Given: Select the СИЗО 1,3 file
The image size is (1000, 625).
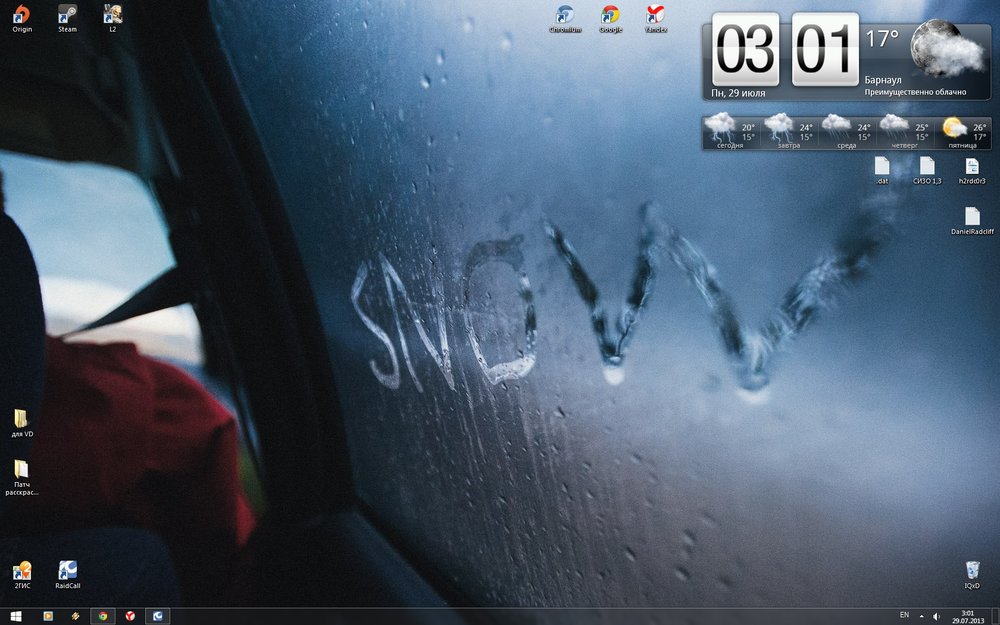Looking at the screenshot, I should click(x=927, y=167).
